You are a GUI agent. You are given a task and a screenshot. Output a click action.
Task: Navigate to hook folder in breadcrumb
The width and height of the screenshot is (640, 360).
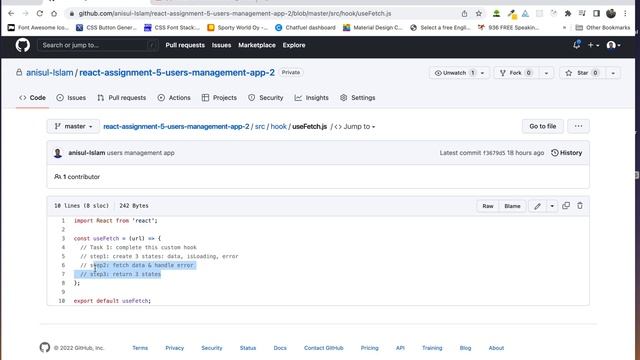(x=278, y=127)
